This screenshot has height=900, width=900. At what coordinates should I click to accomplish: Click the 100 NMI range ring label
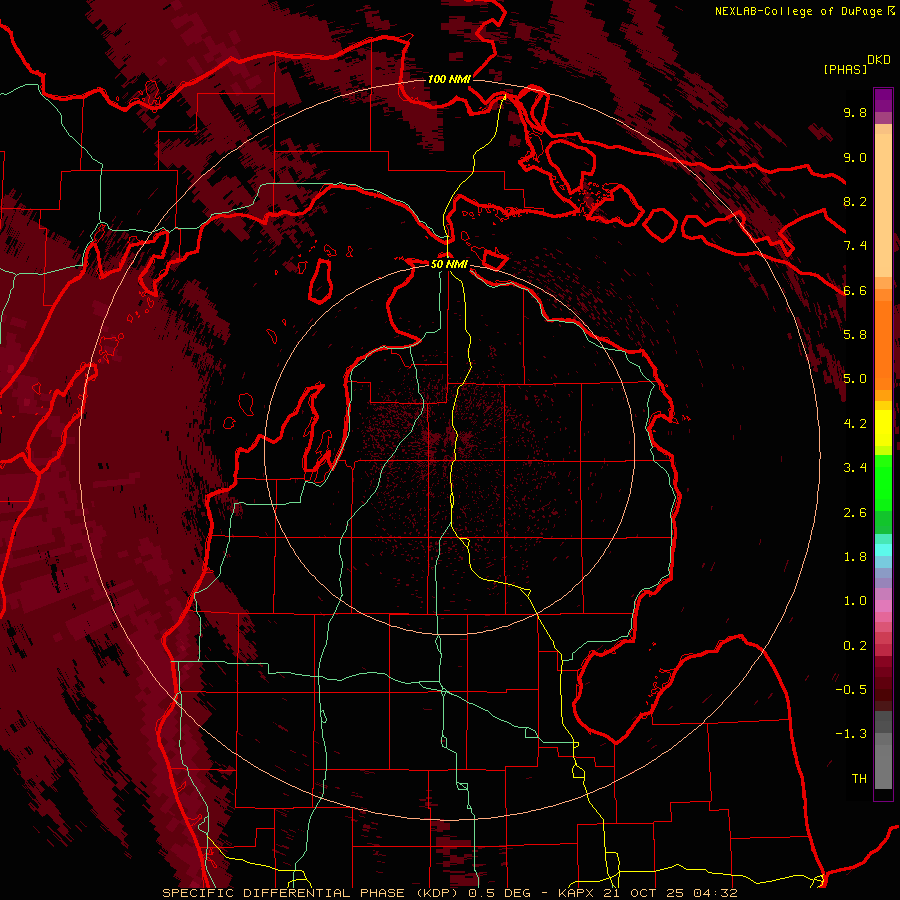(449, 79)
